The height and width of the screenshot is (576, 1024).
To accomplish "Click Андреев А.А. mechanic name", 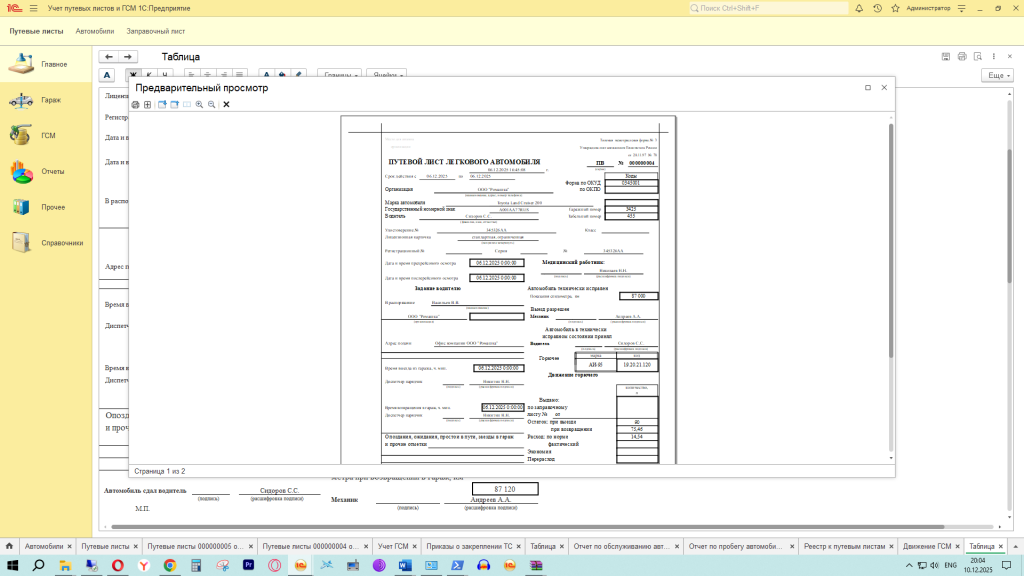I will [x=490, y=500].
